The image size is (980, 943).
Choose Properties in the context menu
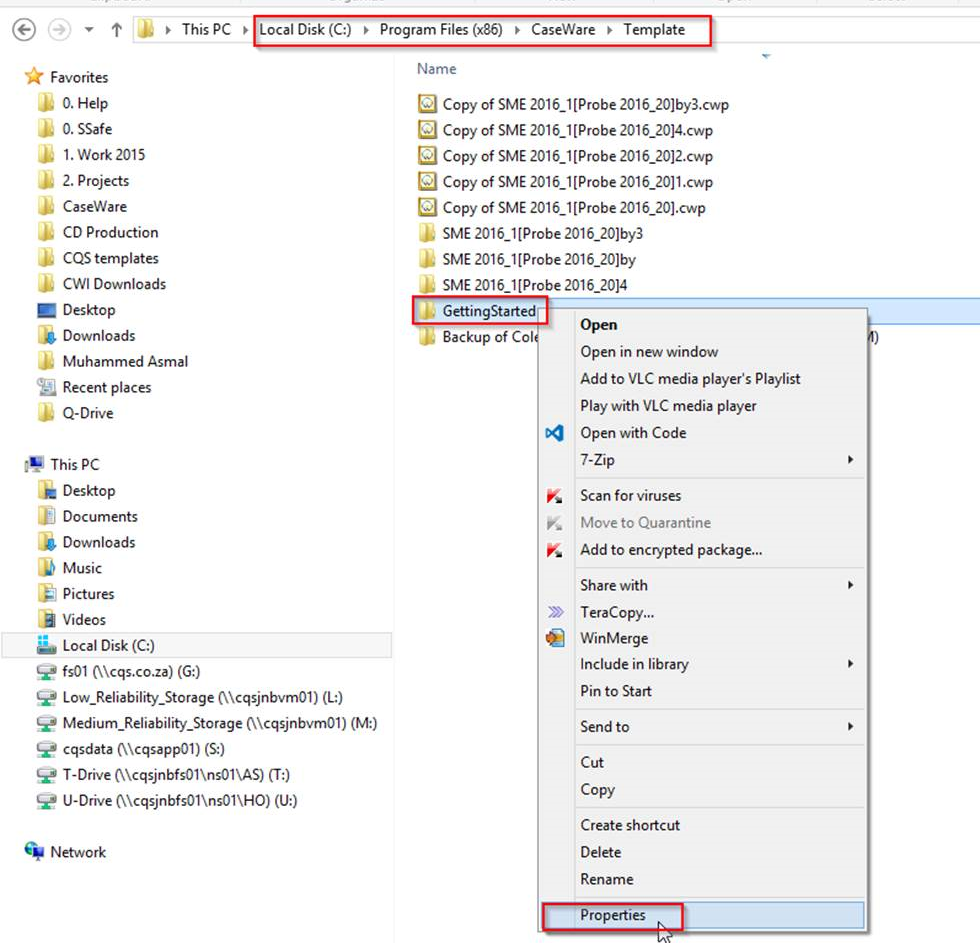pos(703,915)
